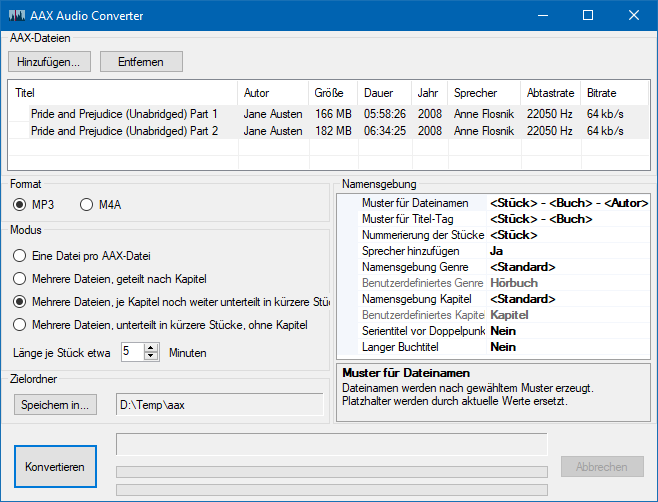This screenshot has width=658, height=502.
Task: Choose the M4A format option
Action: [87, 205]
